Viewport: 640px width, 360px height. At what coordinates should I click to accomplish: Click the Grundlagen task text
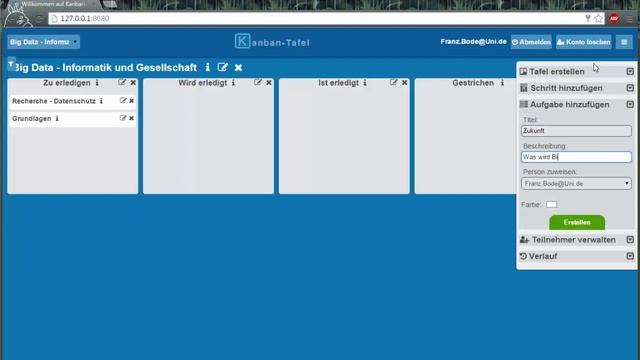tap(31, 118)
